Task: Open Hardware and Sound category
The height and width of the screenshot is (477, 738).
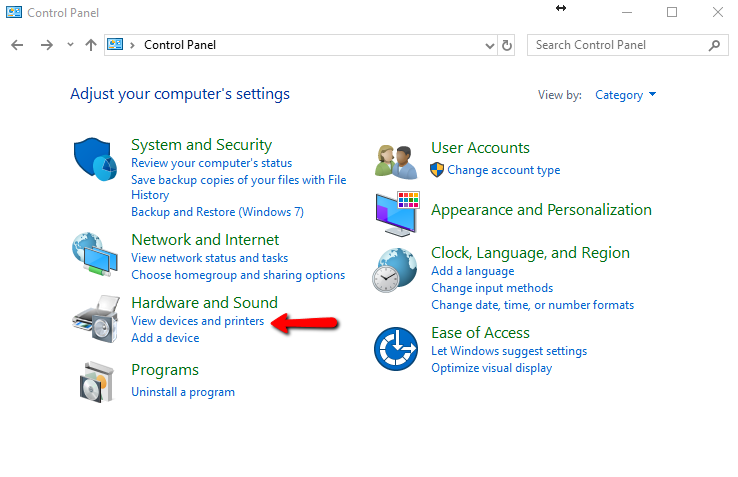Action: click(204, 302)
